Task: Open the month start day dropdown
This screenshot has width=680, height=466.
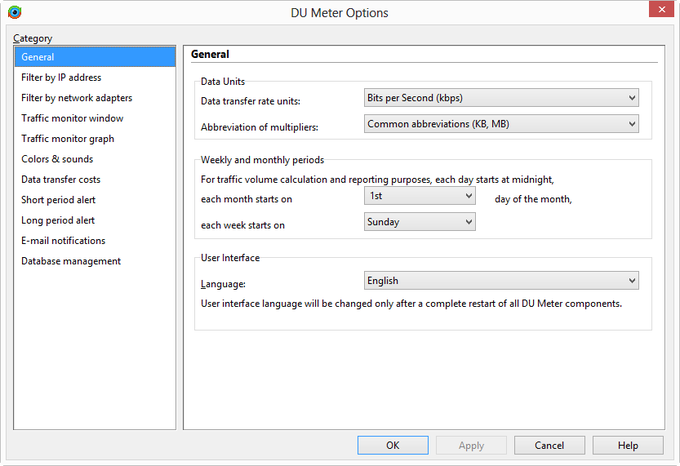Action: pos(419,197)
